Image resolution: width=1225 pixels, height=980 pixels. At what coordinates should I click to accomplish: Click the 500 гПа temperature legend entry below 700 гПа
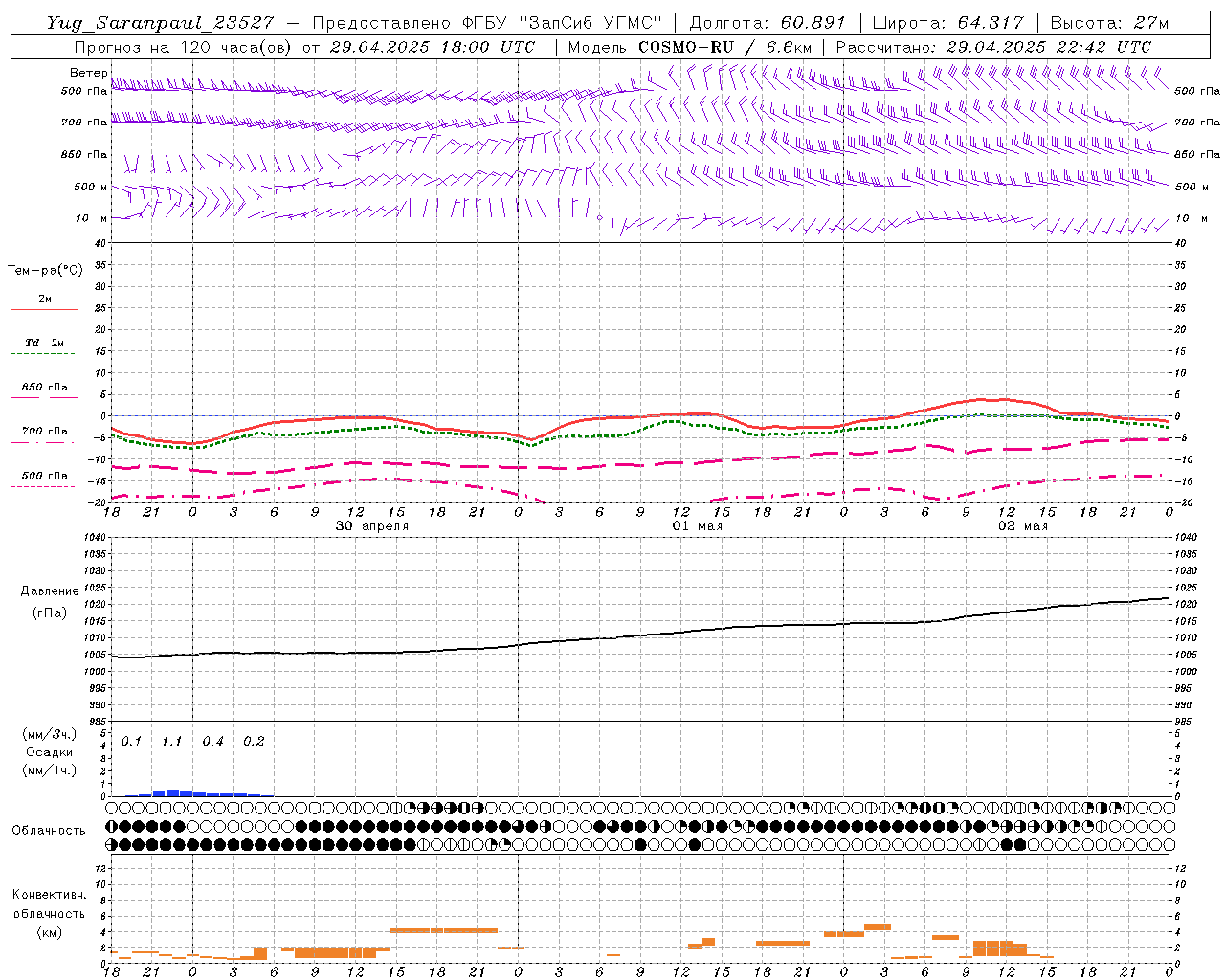[44, 475]
